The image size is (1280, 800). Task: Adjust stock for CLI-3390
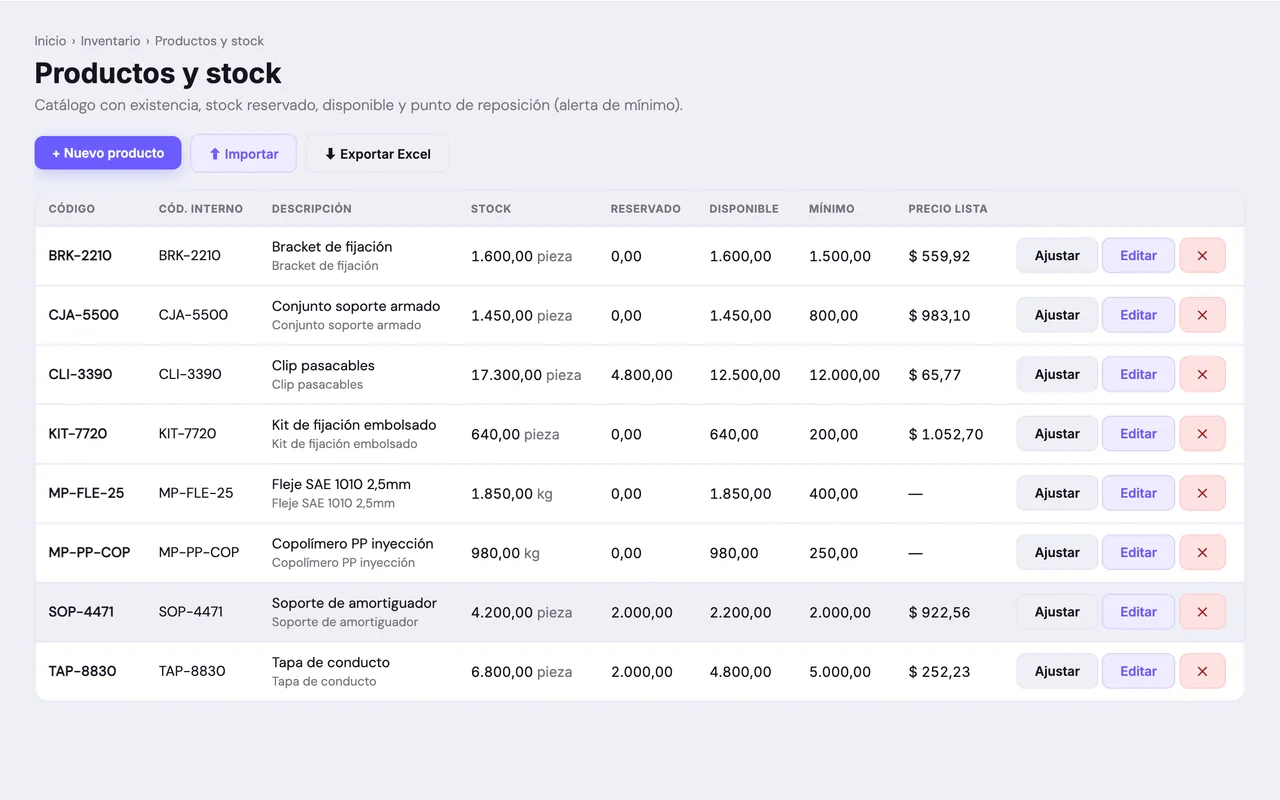pos(1057,375)
